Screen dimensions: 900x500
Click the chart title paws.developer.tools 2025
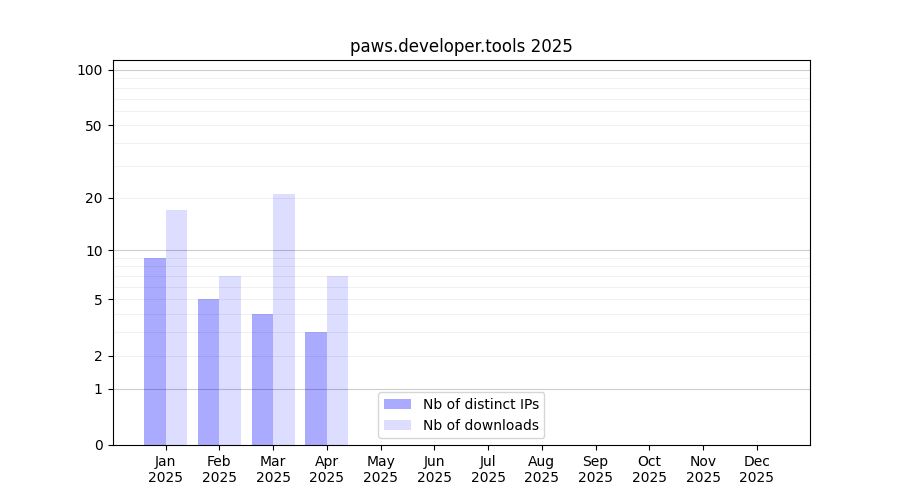tap(461, 46)
